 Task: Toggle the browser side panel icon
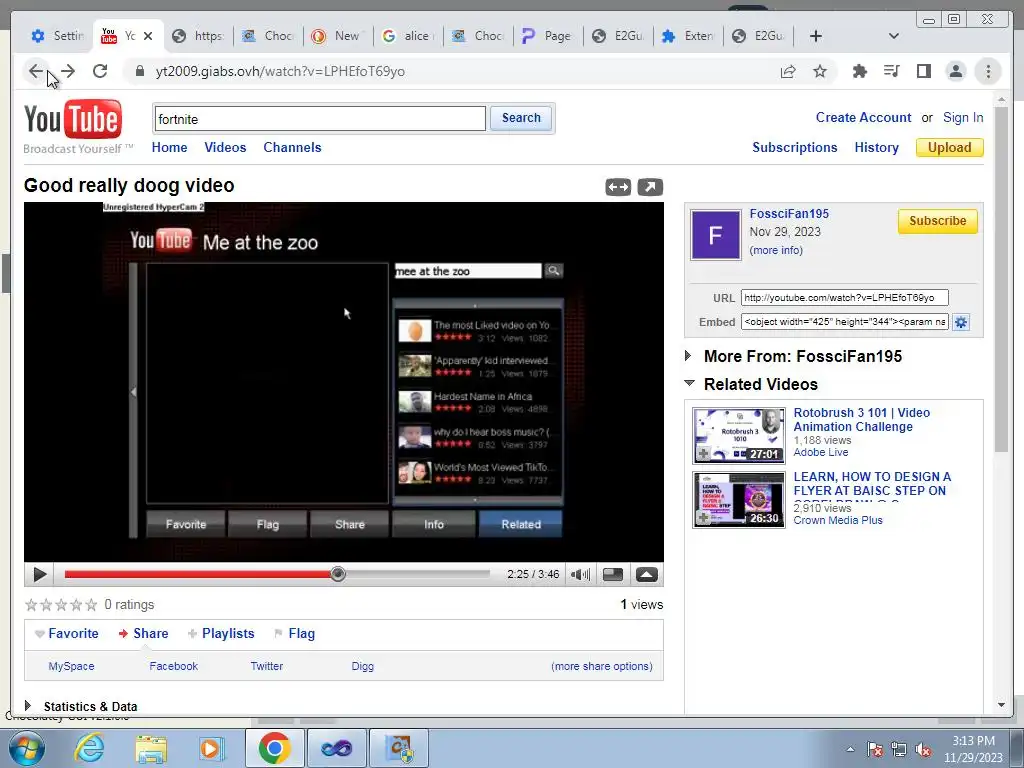click(923, 71)
